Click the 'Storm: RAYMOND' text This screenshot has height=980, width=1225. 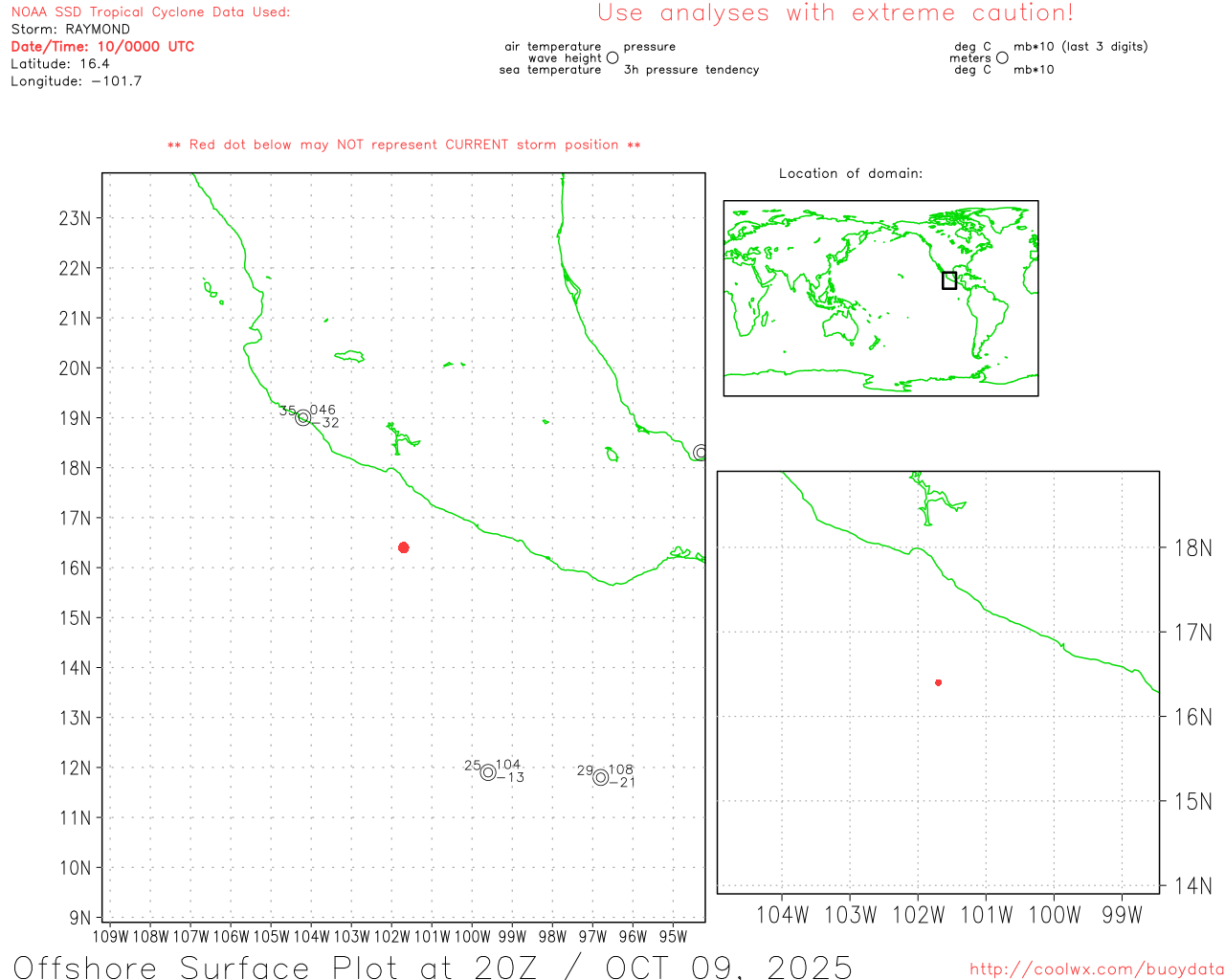click(x=71, y=30)
